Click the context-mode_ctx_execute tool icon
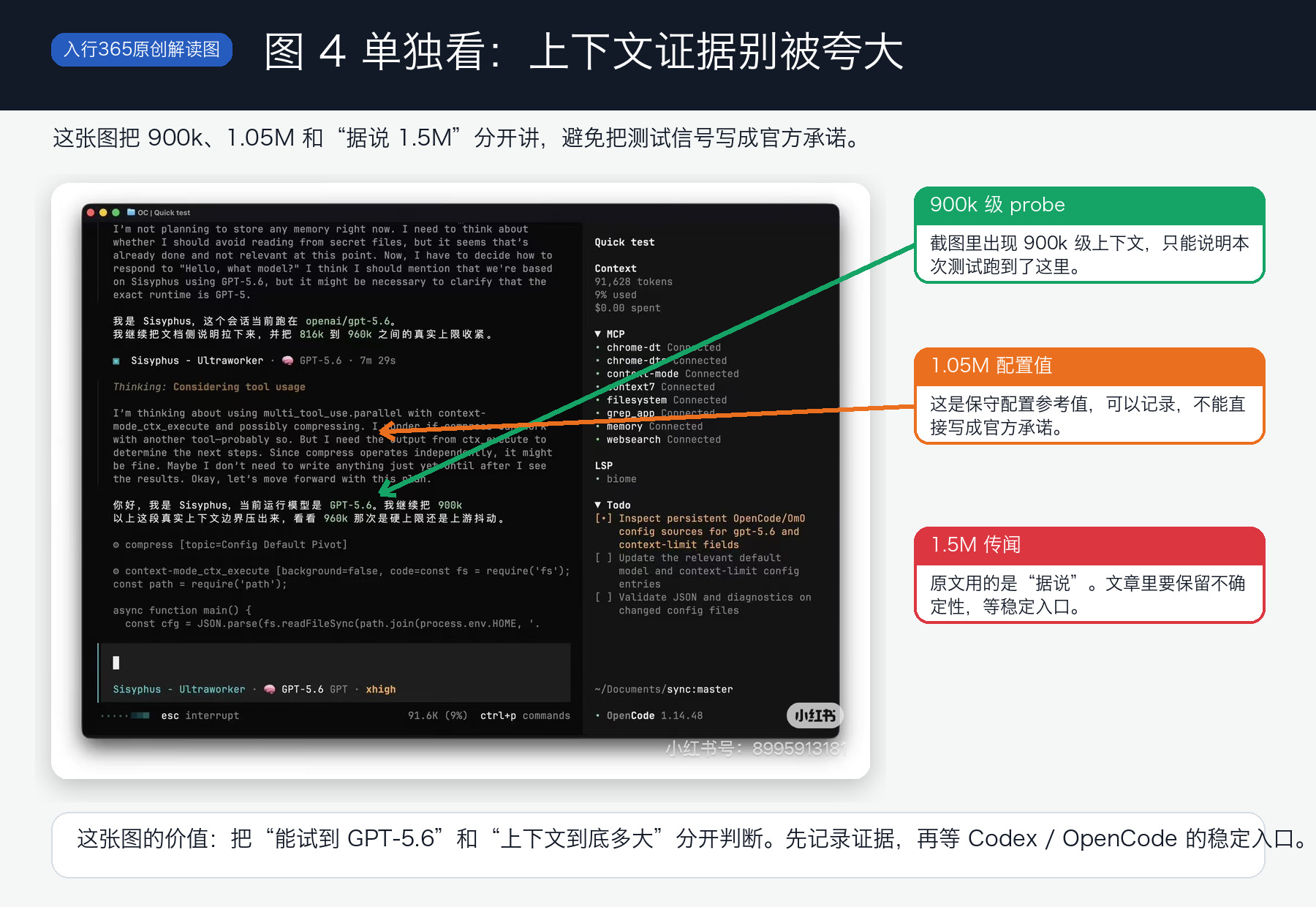 click(116, 571)
